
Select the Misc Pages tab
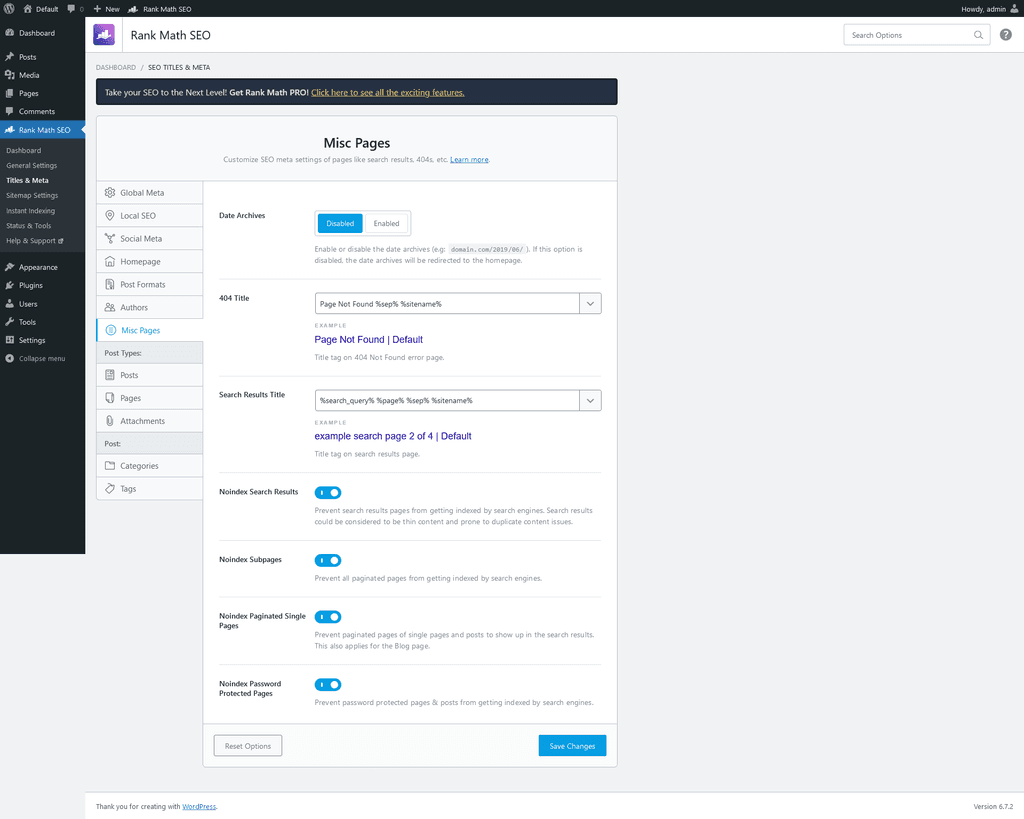pyautogui.click(x=150, y=330)
